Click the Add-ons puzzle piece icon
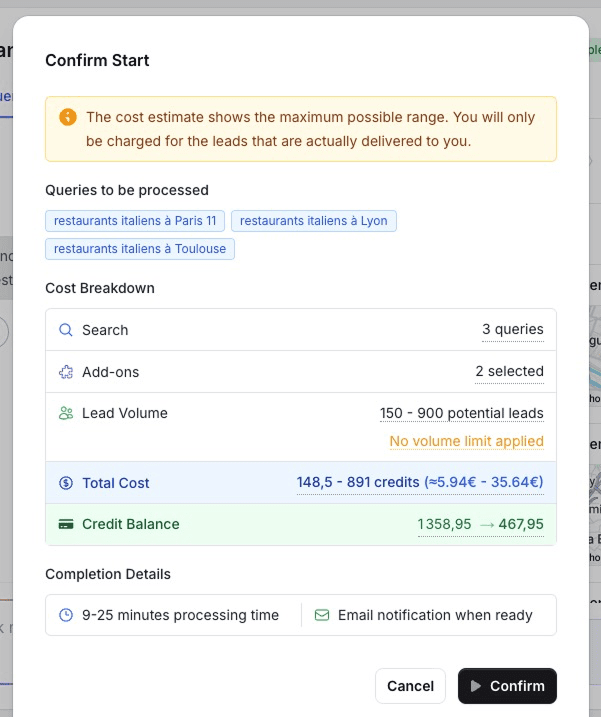The width and height of the screenshot is (601, 717). click(x=66, y=372)
